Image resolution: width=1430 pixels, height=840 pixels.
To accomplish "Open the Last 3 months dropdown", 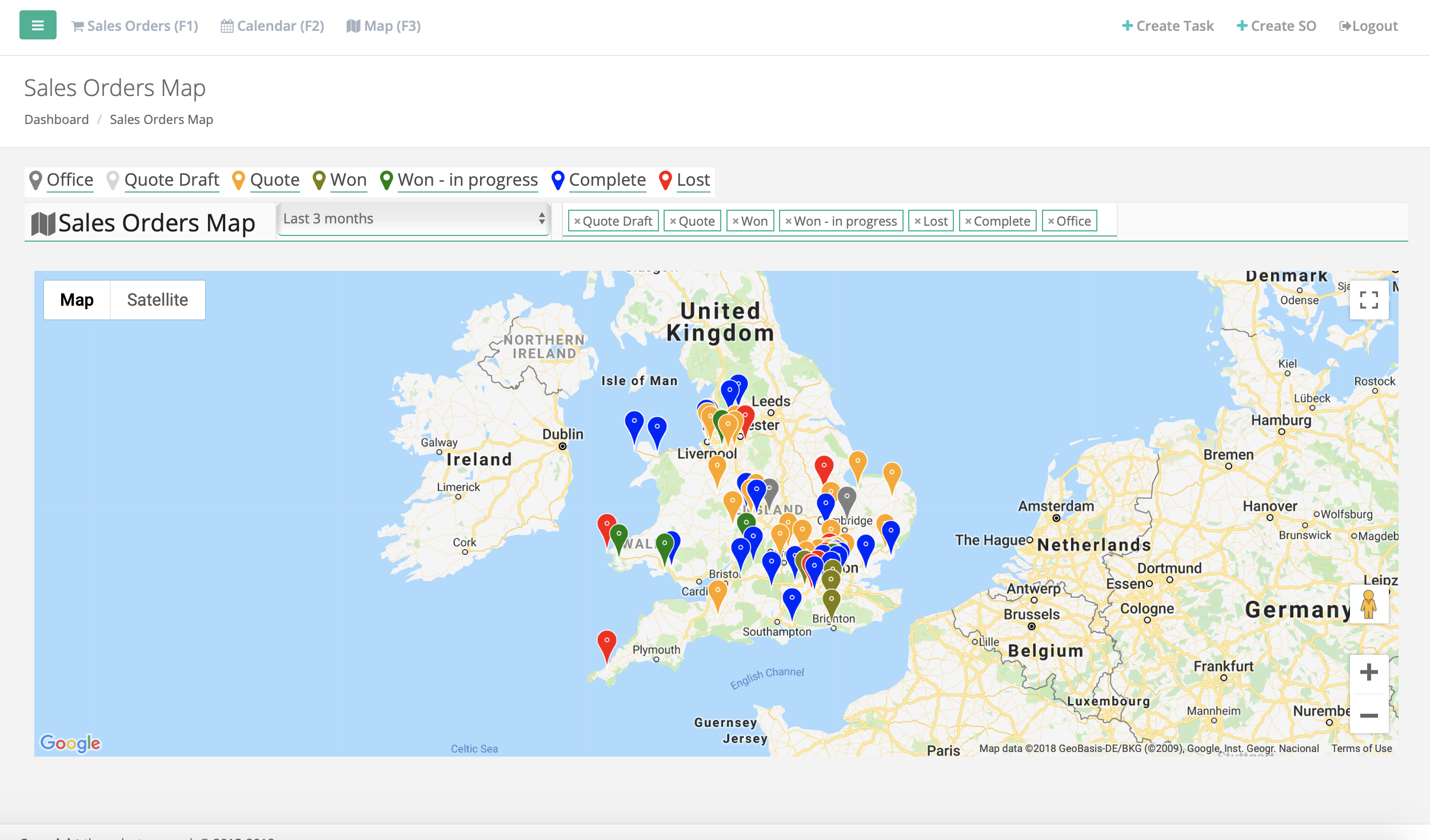I will 413,219.
